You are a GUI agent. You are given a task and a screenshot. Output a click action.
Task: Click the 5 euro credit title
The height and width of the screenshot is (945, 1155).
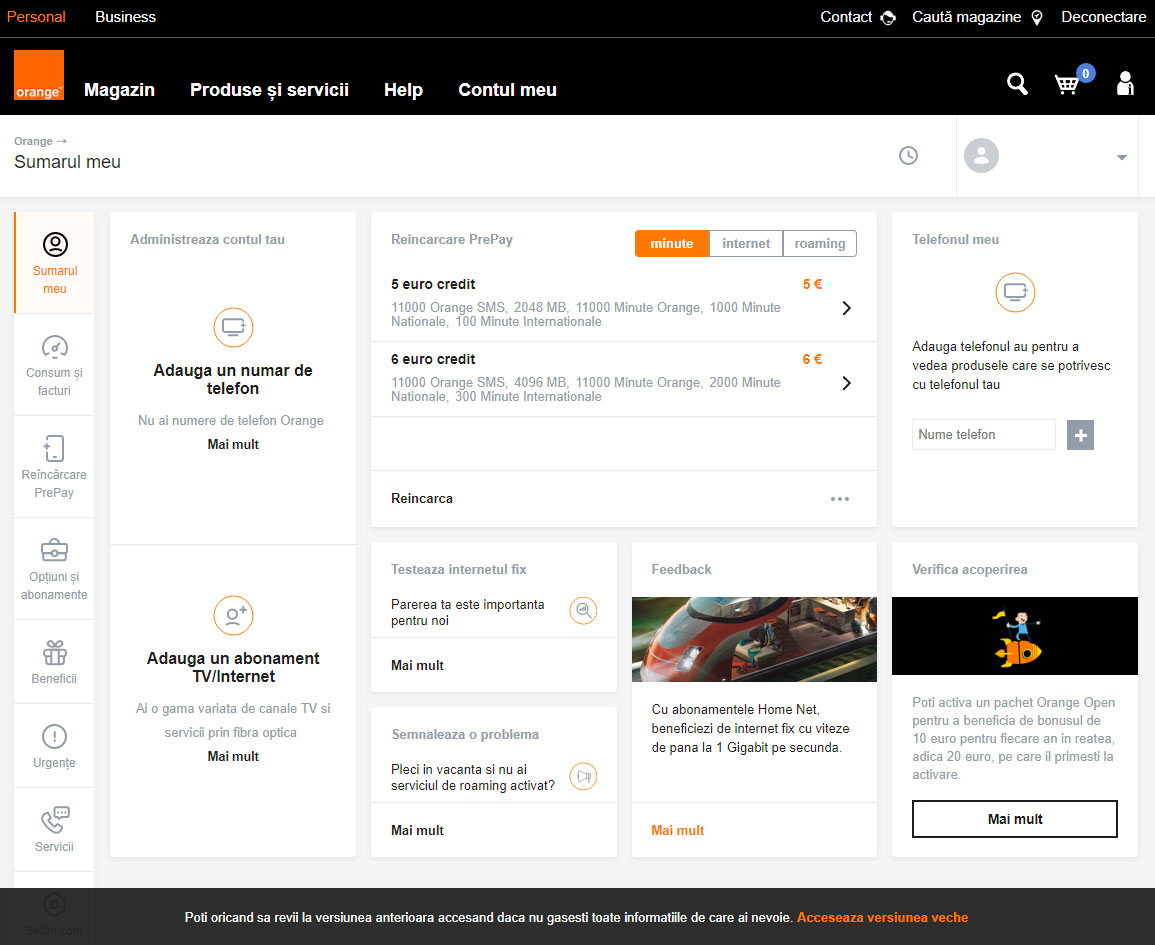click(x=433, y=284)
